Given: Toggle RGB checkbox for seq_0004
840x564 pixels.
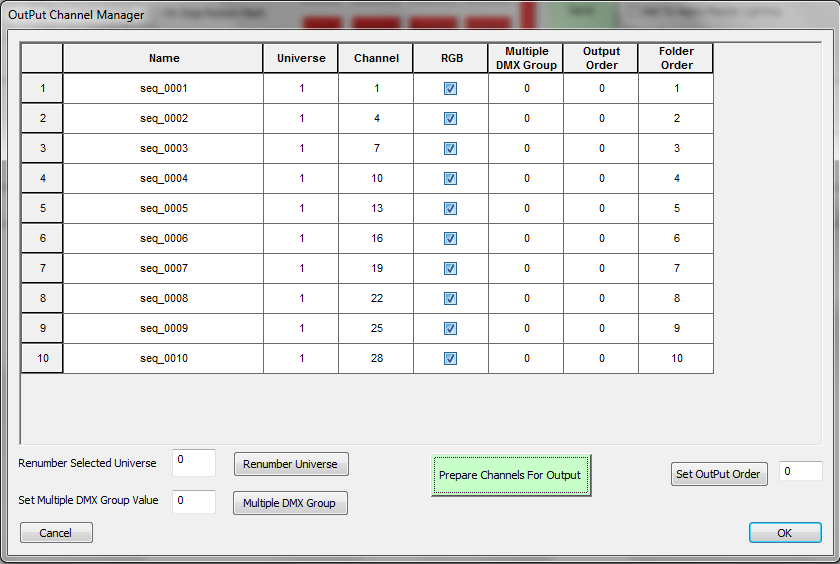Looking at the screenshot, I should pos(451,178).
